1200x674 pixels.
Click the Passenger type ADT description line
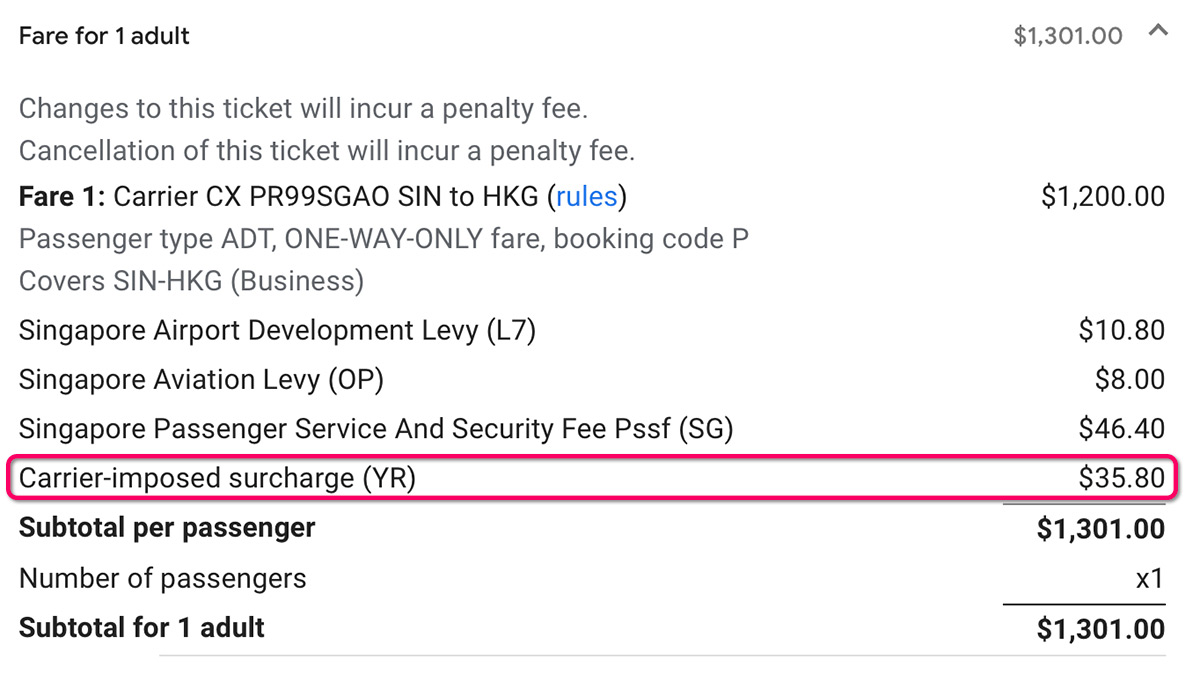click(x=383, y=239)
